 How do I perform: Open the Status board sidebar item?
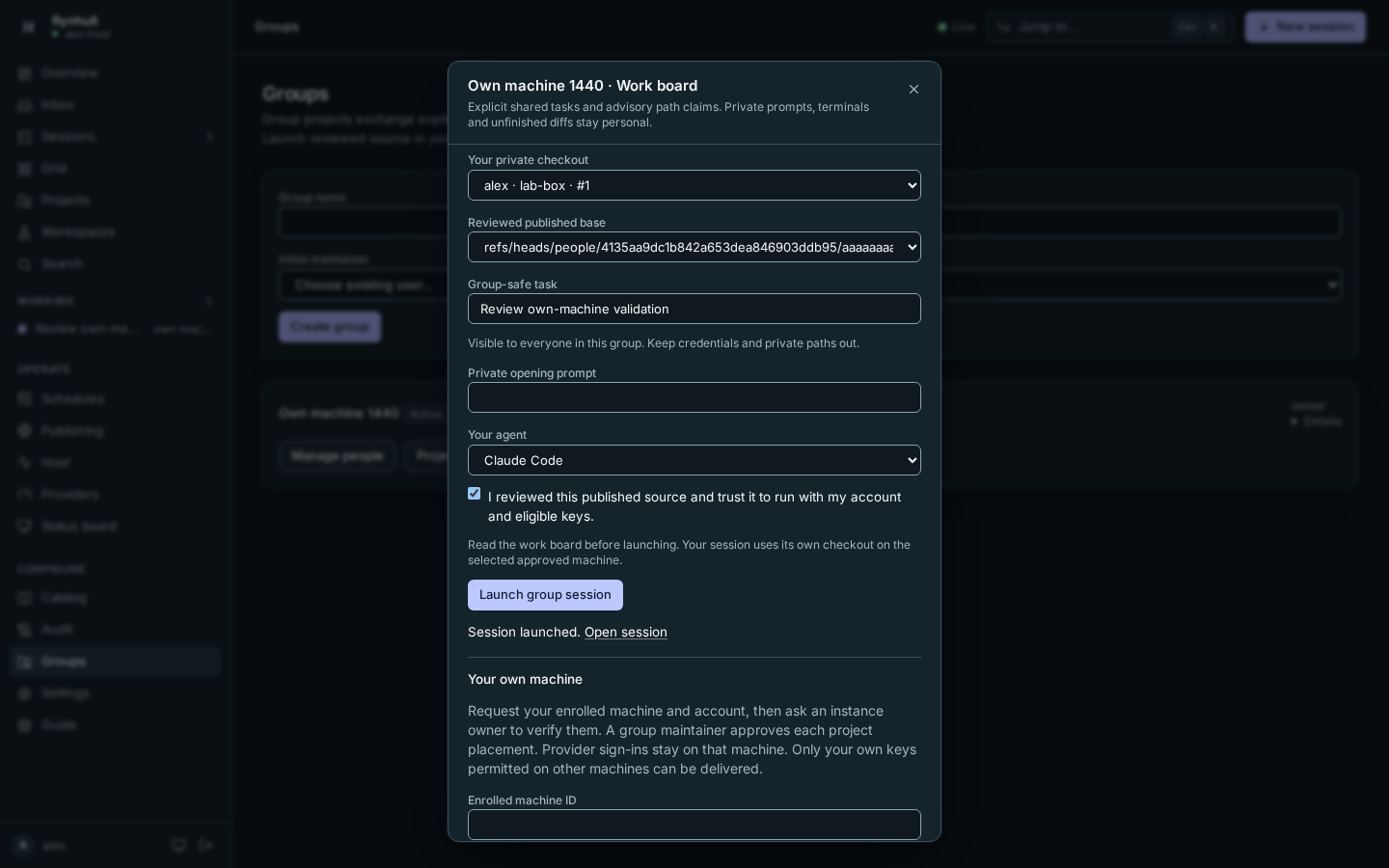click(x=116, y=527)
